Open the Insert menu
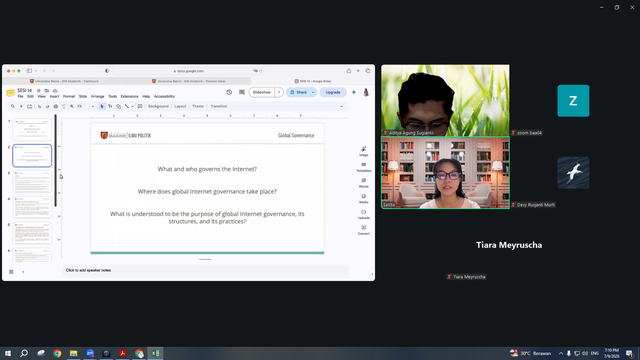The image size is (640, 360). coord(54,96)
